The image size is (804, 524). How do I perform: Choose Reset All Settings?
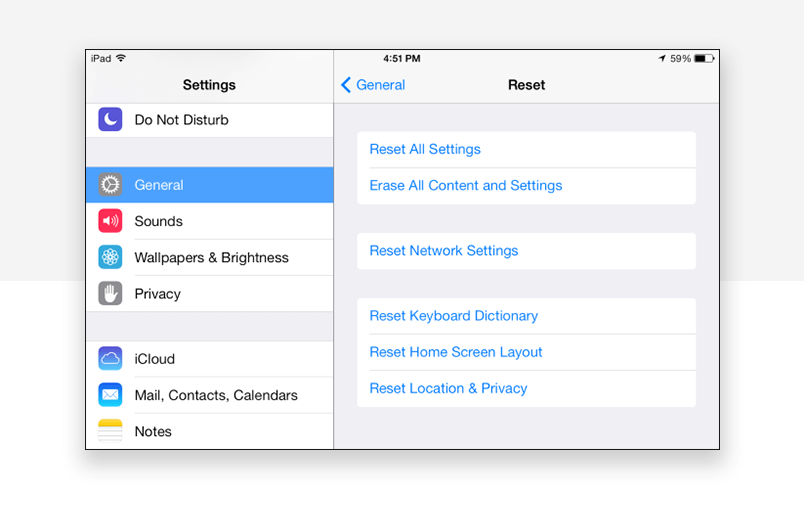(527, 149)
